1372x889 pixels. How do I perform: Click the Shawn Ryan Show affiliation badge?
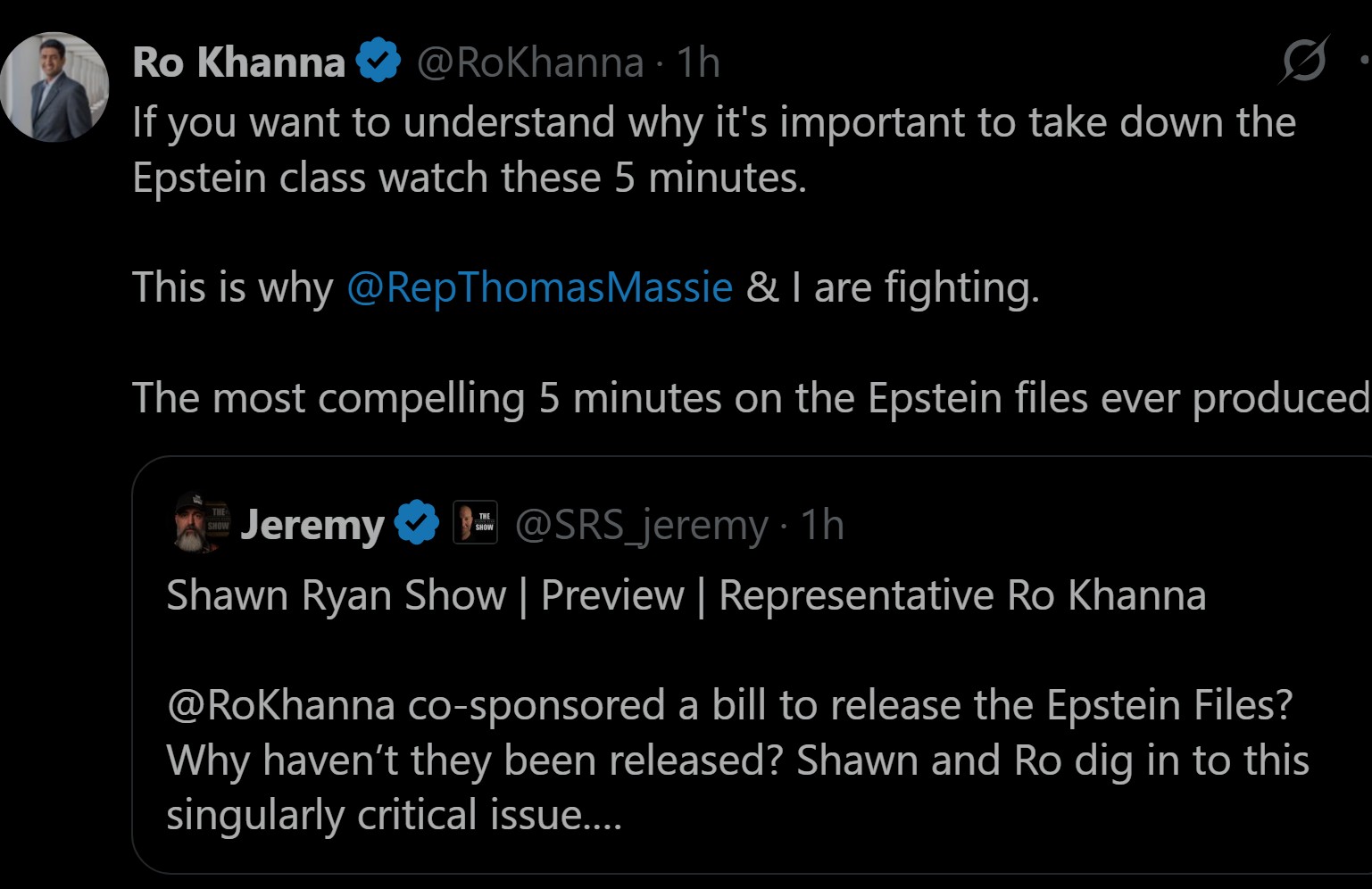click(475, 523)
